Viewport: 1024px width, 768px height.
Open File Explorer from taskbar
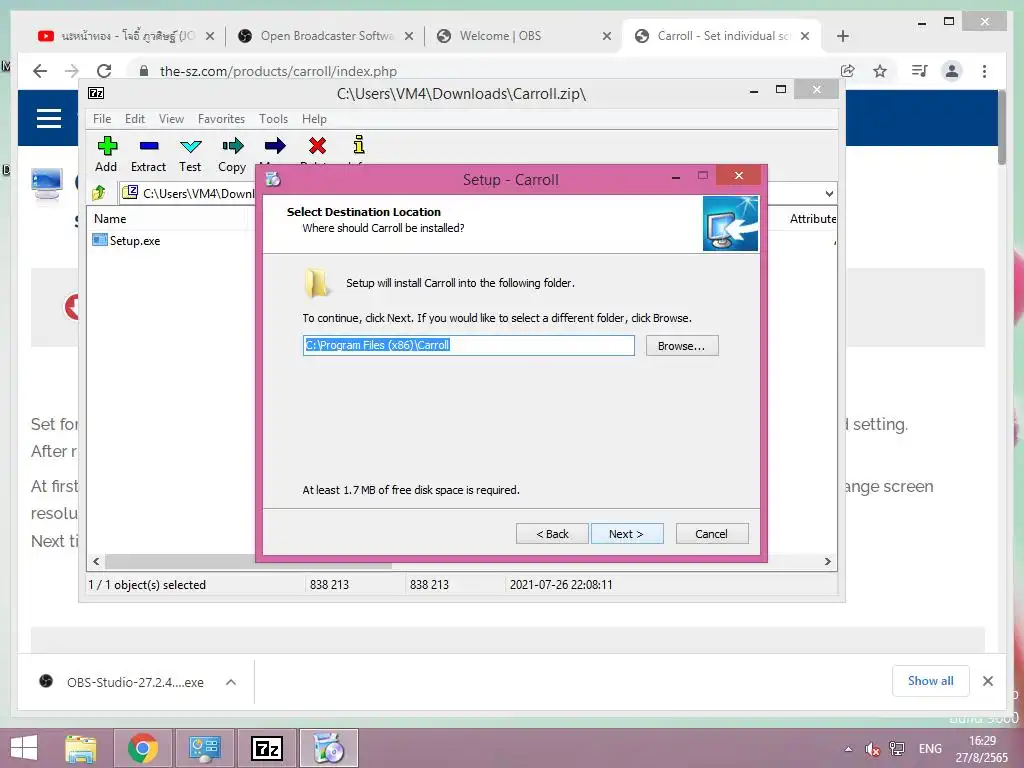click(x=81, y=748)
